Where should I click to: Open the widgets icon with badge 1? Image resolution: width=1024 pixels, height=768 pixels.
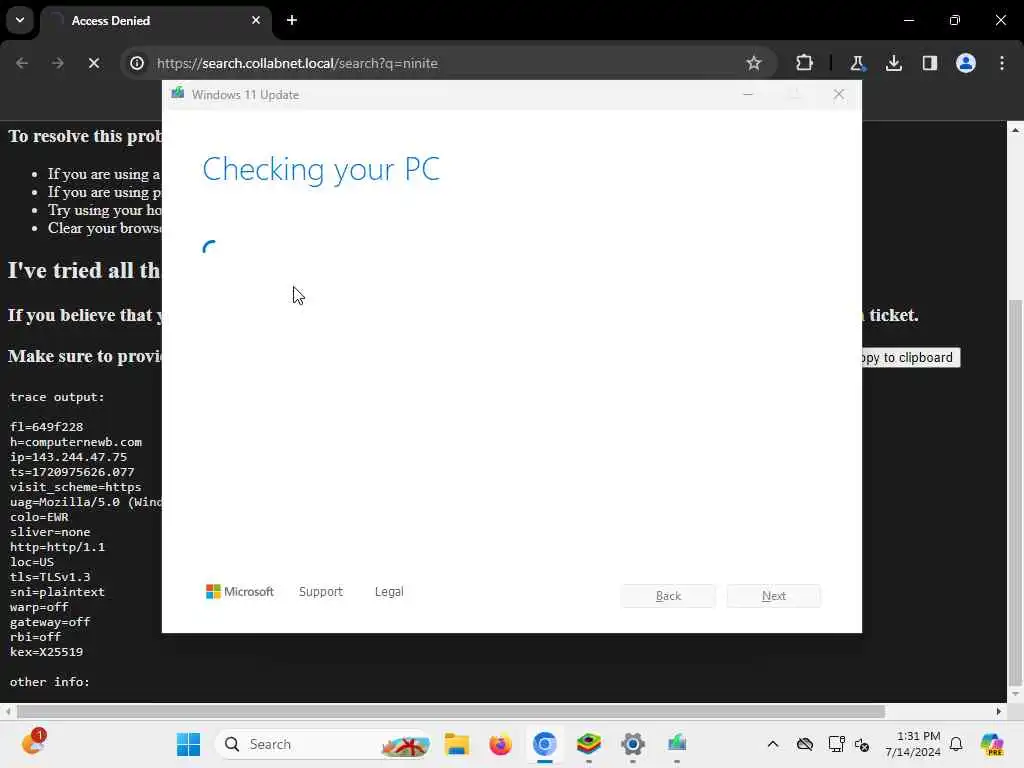(x=33, y=743)
